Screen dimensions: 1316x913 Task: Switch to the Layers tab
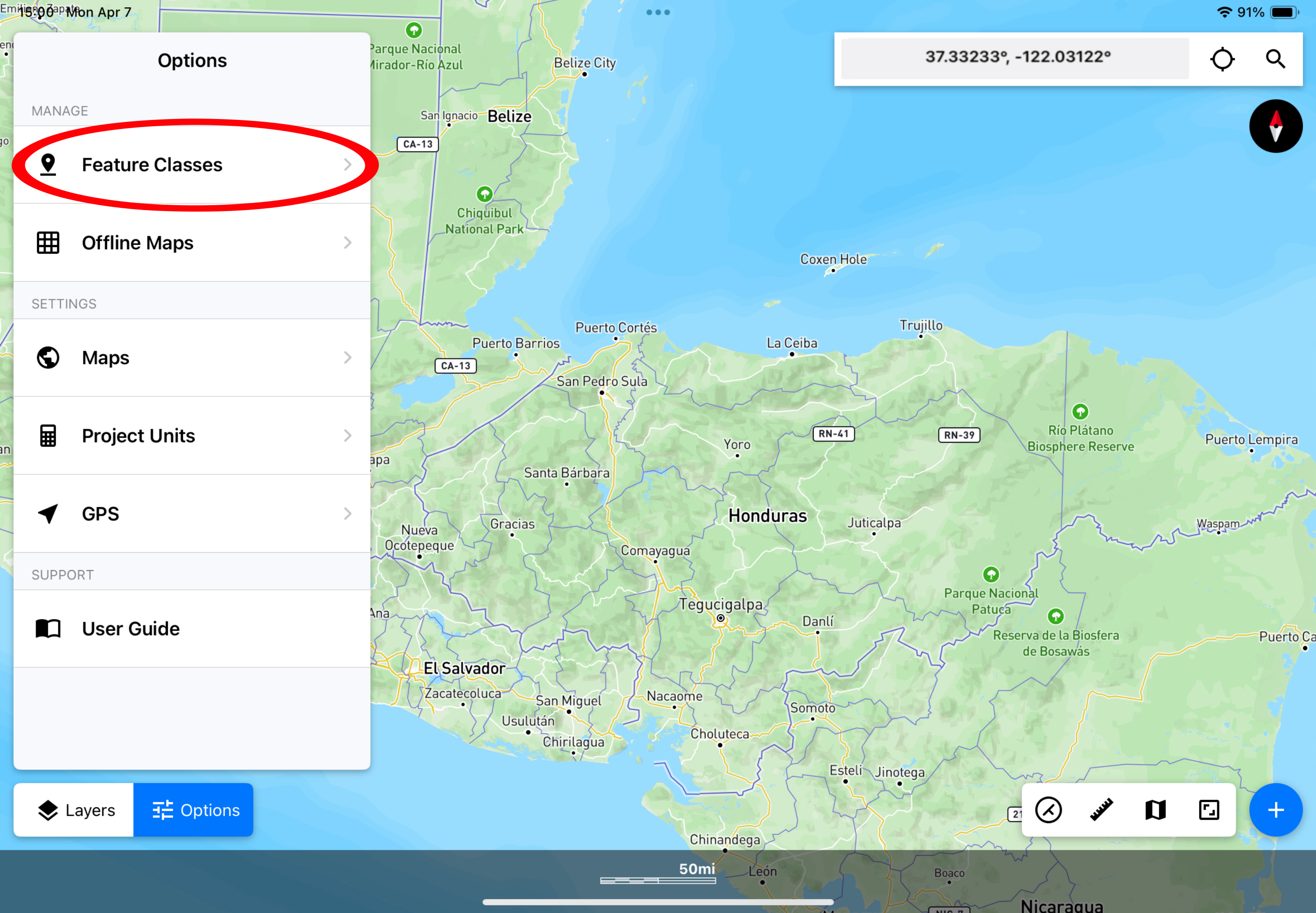74,810
